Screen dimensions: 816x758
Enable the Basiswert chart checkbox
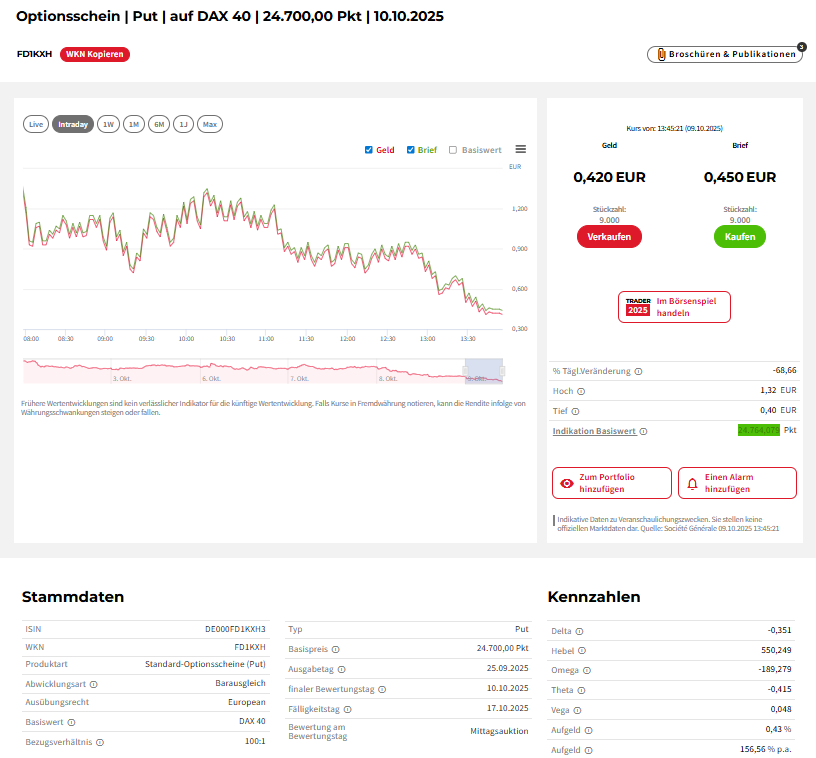453,150
